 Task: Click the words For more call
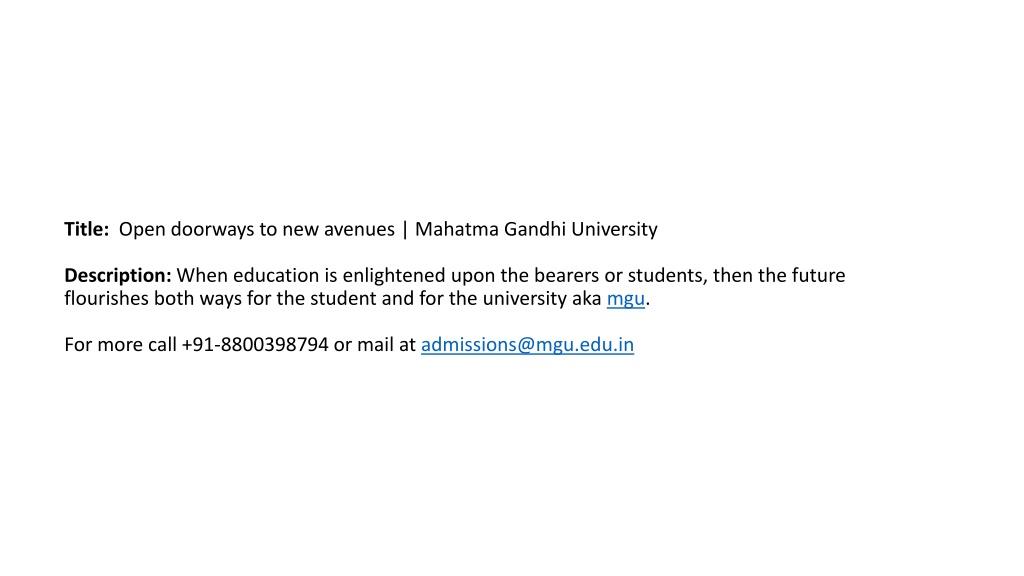pos(120,345)
